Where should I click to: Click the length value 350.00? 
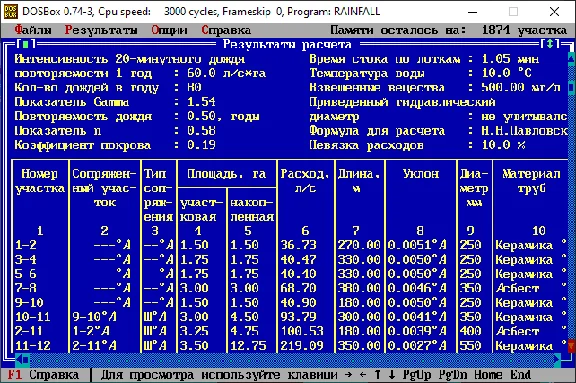point(359,346)
